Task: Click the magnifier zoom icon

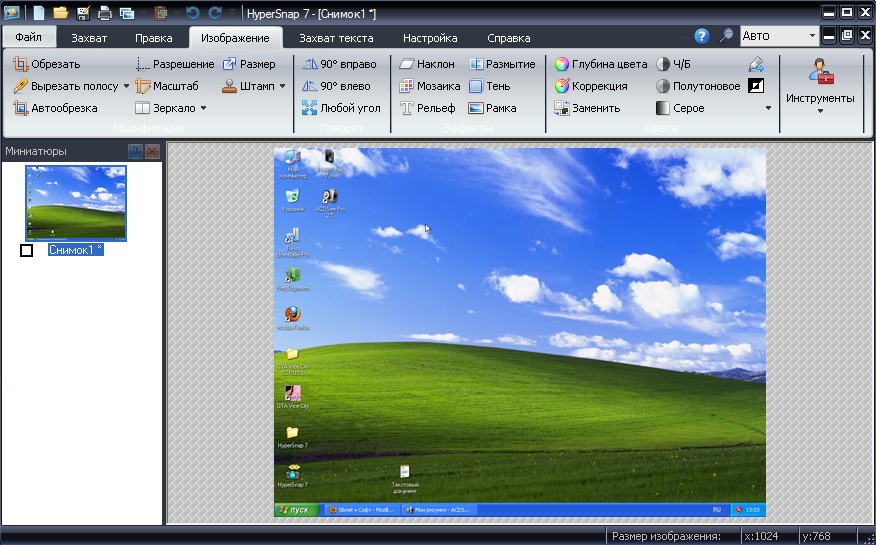Action: (x=726, y=36)
